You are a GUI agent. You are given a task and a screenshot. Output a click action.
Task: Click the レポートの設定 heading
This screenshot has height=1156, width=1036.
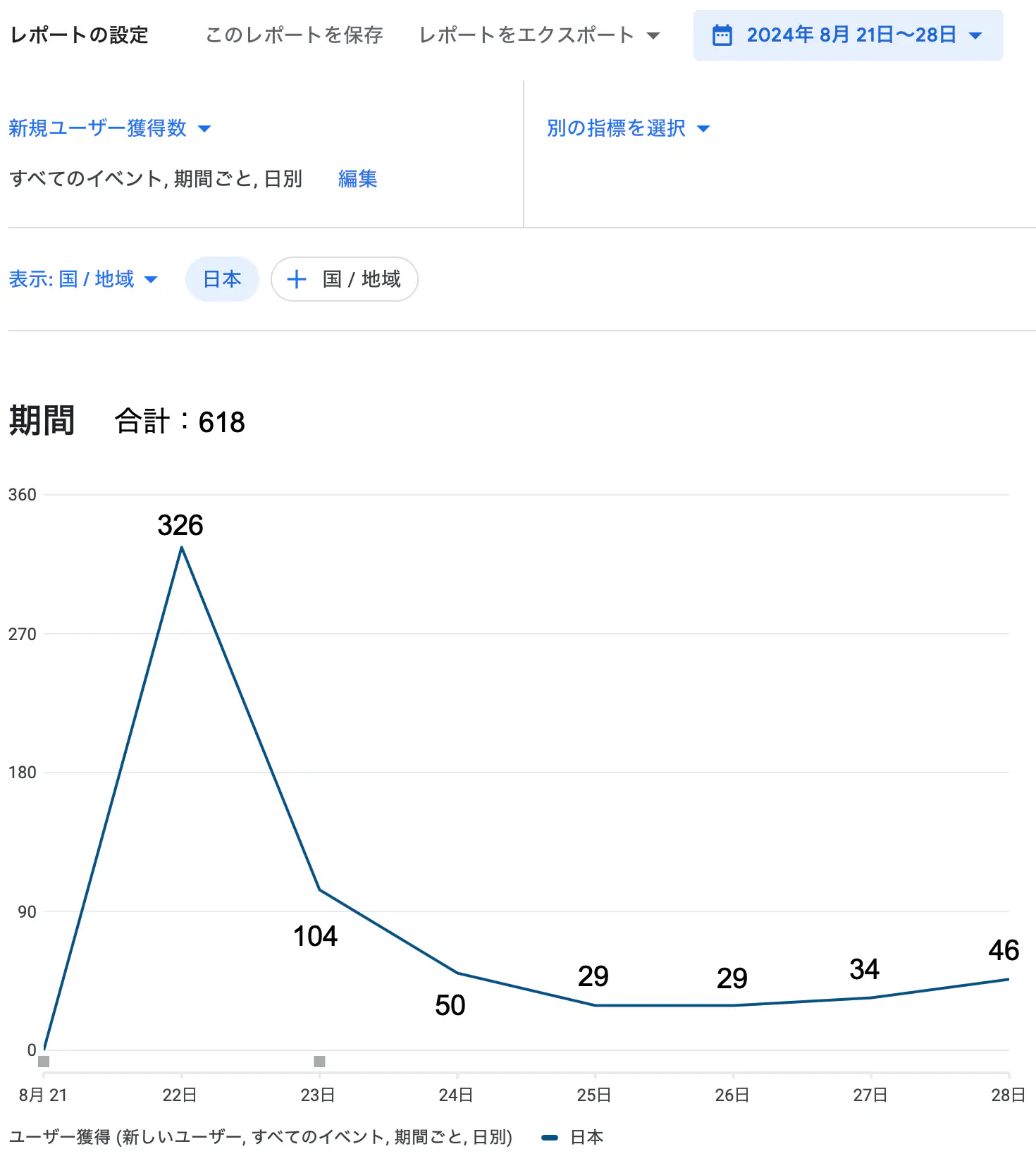coord(79,35)
